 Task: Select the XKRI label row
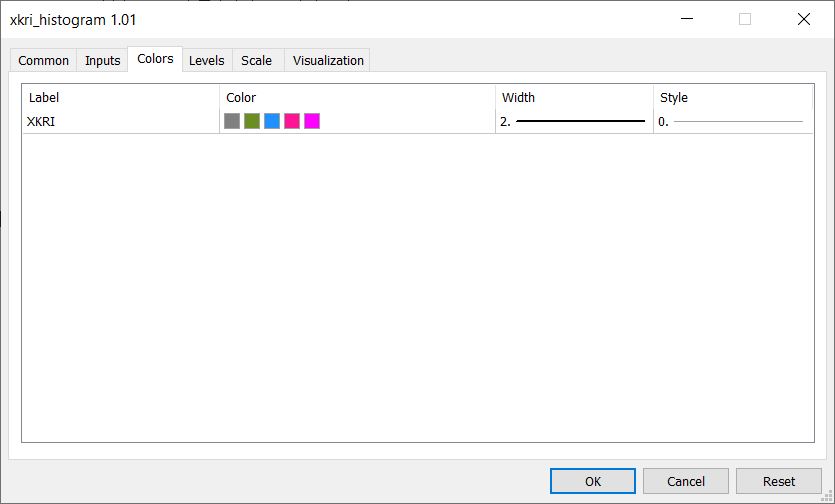click(42, 121)
